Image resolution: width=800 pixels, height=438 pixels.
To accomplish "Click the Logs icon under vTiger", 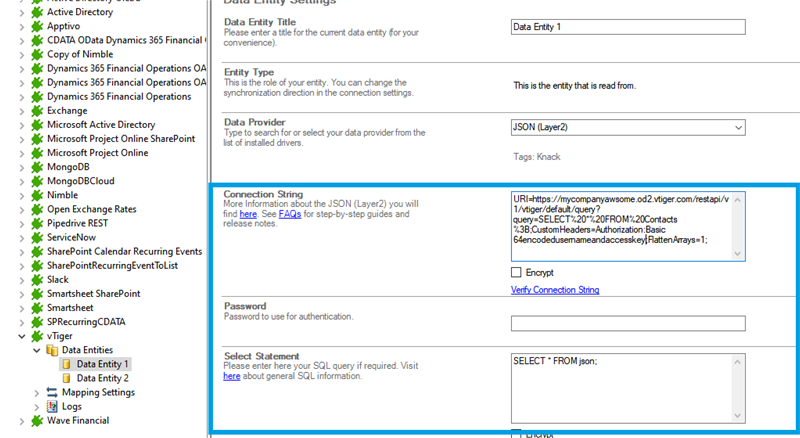I will point(52,407).
